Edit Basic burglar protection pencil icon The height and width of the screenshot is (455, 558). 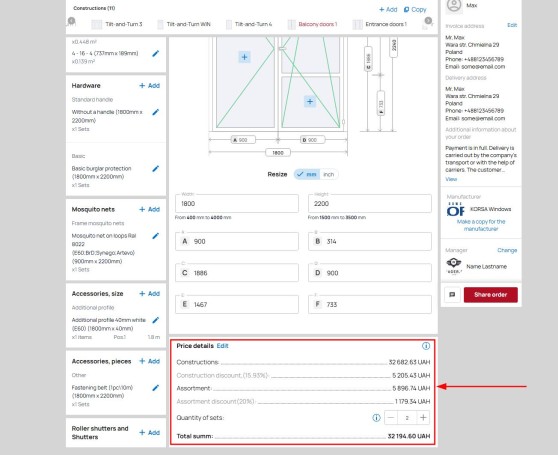[x=156, y=169]
